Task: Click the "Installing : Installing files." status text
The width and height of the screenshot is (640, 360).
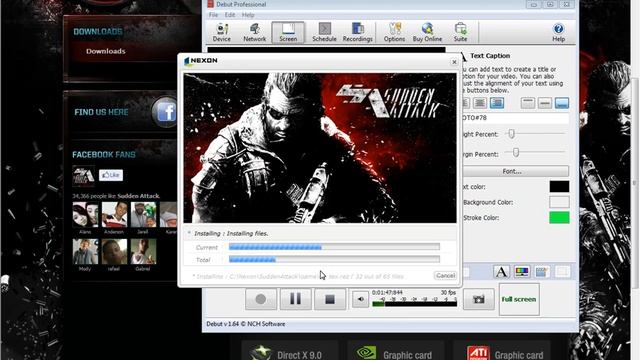Action: point(231,233)
